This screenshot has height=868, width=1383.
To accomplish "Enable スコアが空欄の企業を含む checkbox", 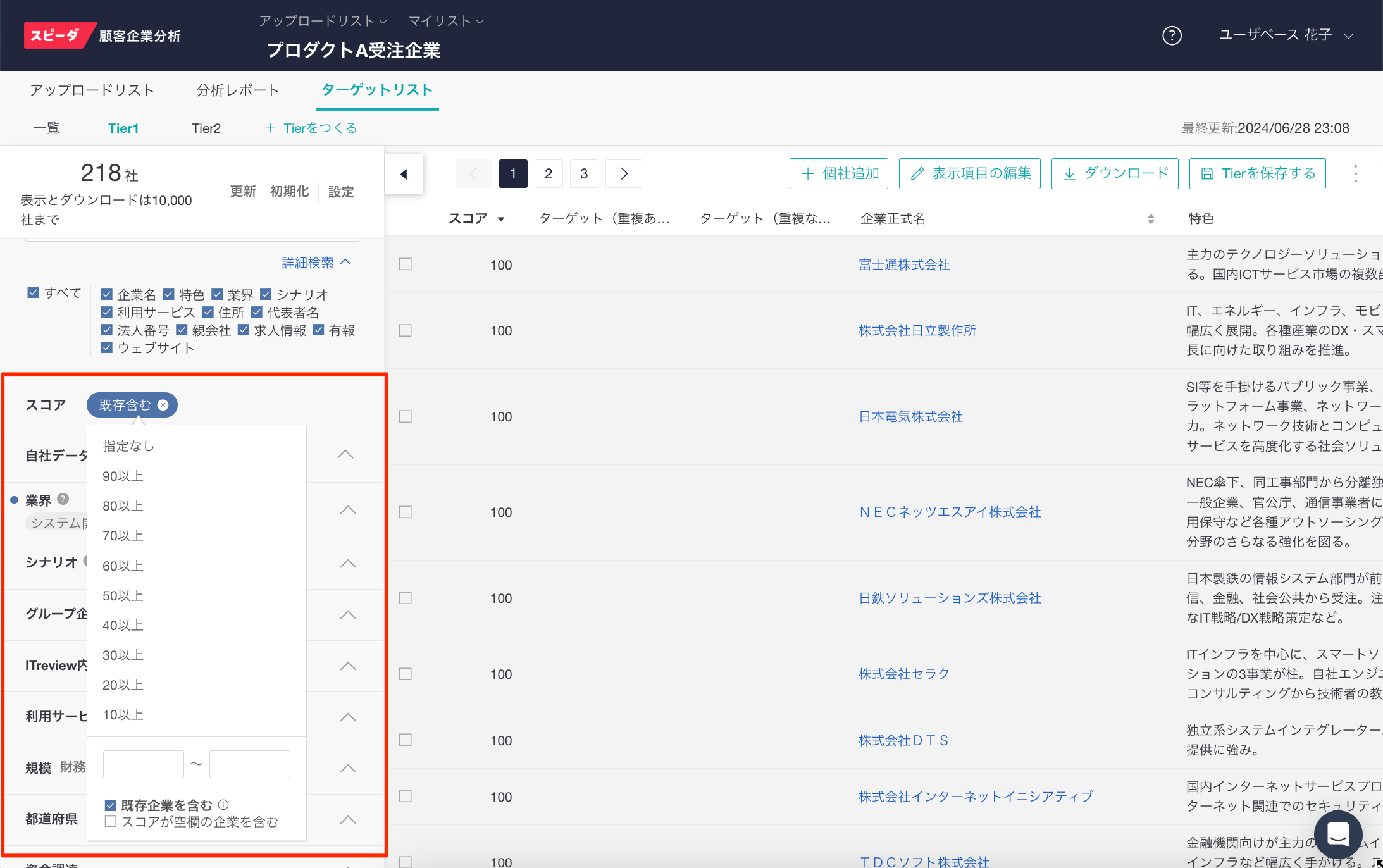I will (111, 822).
